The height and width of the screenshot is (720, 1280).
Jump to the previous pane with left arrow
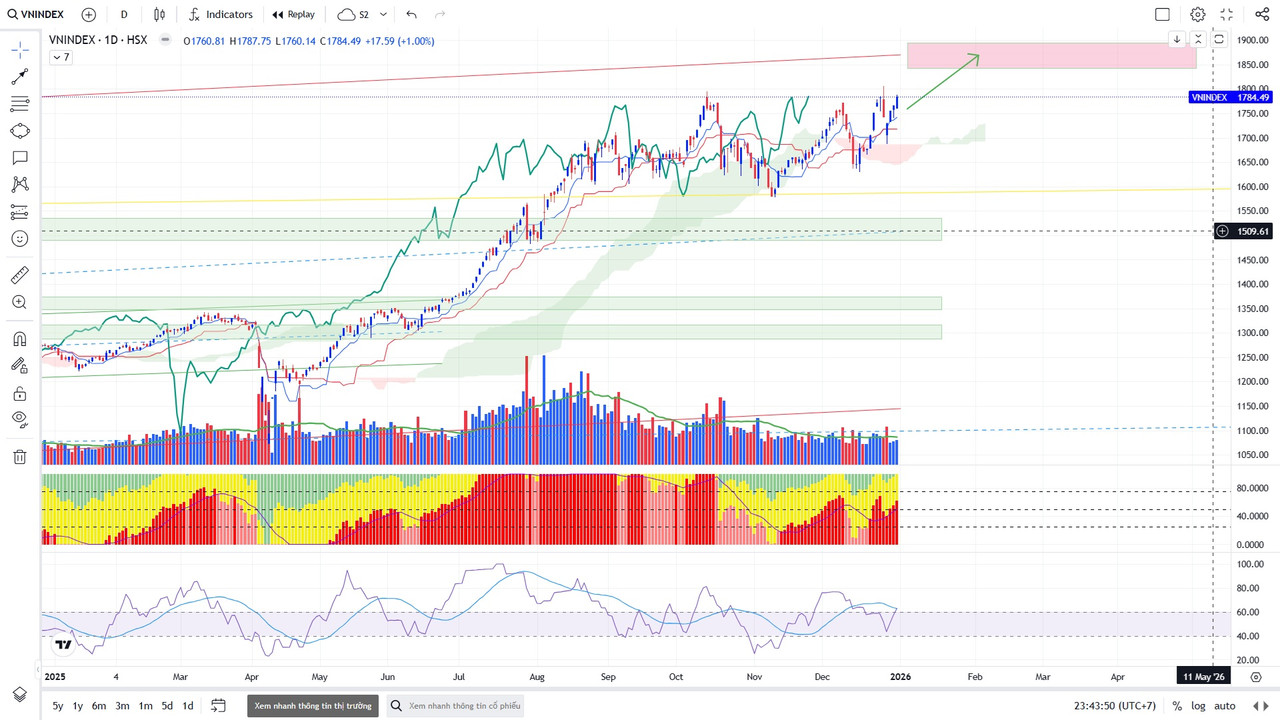coord(1256,706)
